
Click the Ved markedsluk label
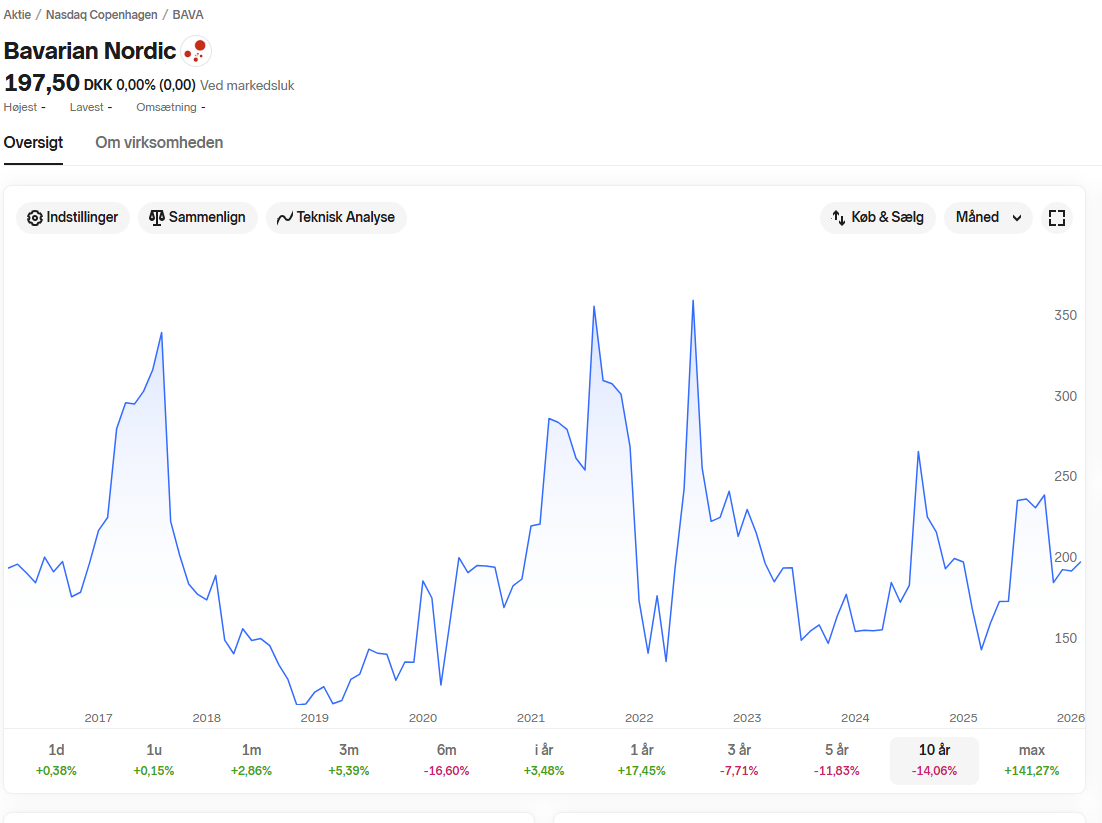tap(247, 85)
